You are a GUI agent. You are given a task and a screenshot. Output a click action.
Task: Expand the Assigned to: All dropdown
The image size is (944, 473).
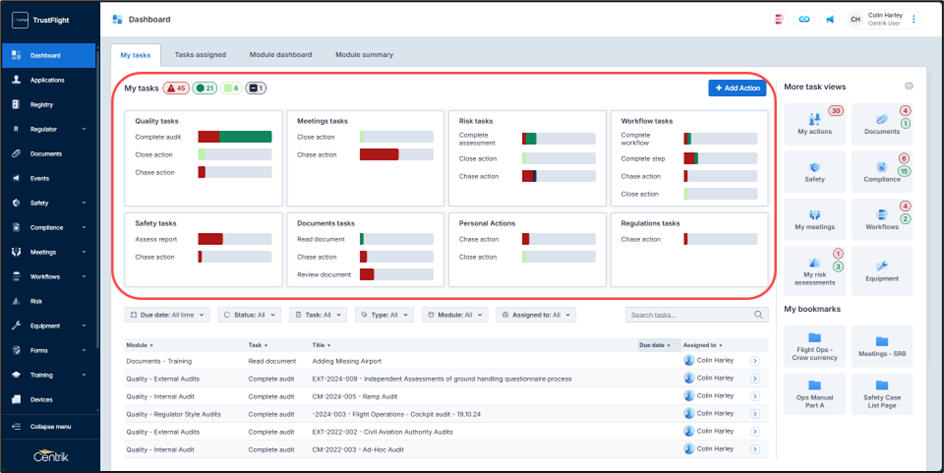(x=536, y=315)
